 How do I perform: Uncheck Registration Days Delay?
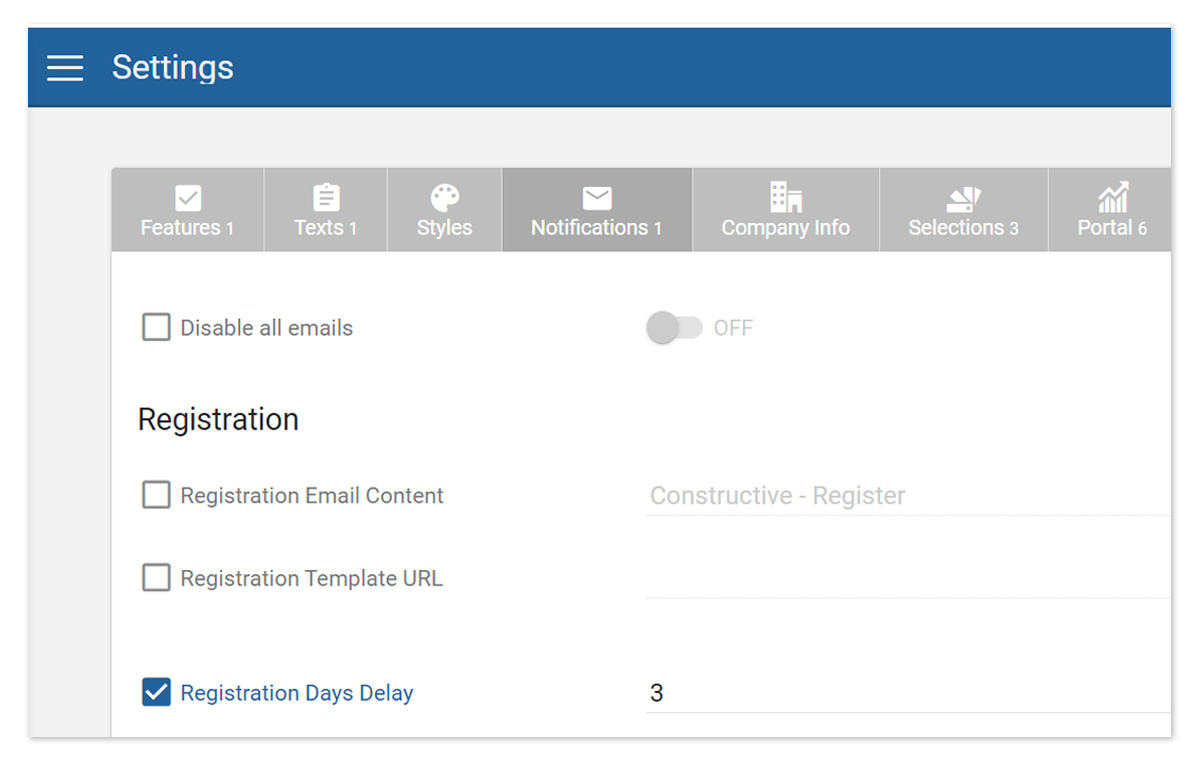pyautogui.click(x=156, y=692)
